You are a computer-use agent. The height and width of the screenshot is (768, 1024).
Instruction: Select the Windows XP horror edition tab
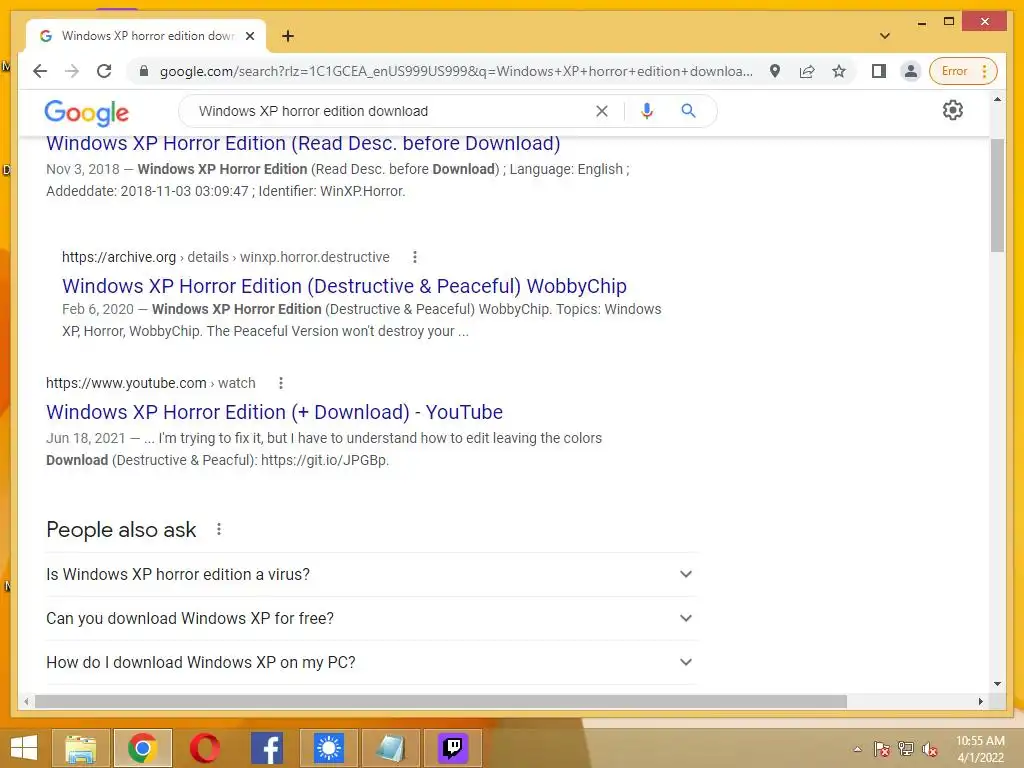click(x=146, y=36)
